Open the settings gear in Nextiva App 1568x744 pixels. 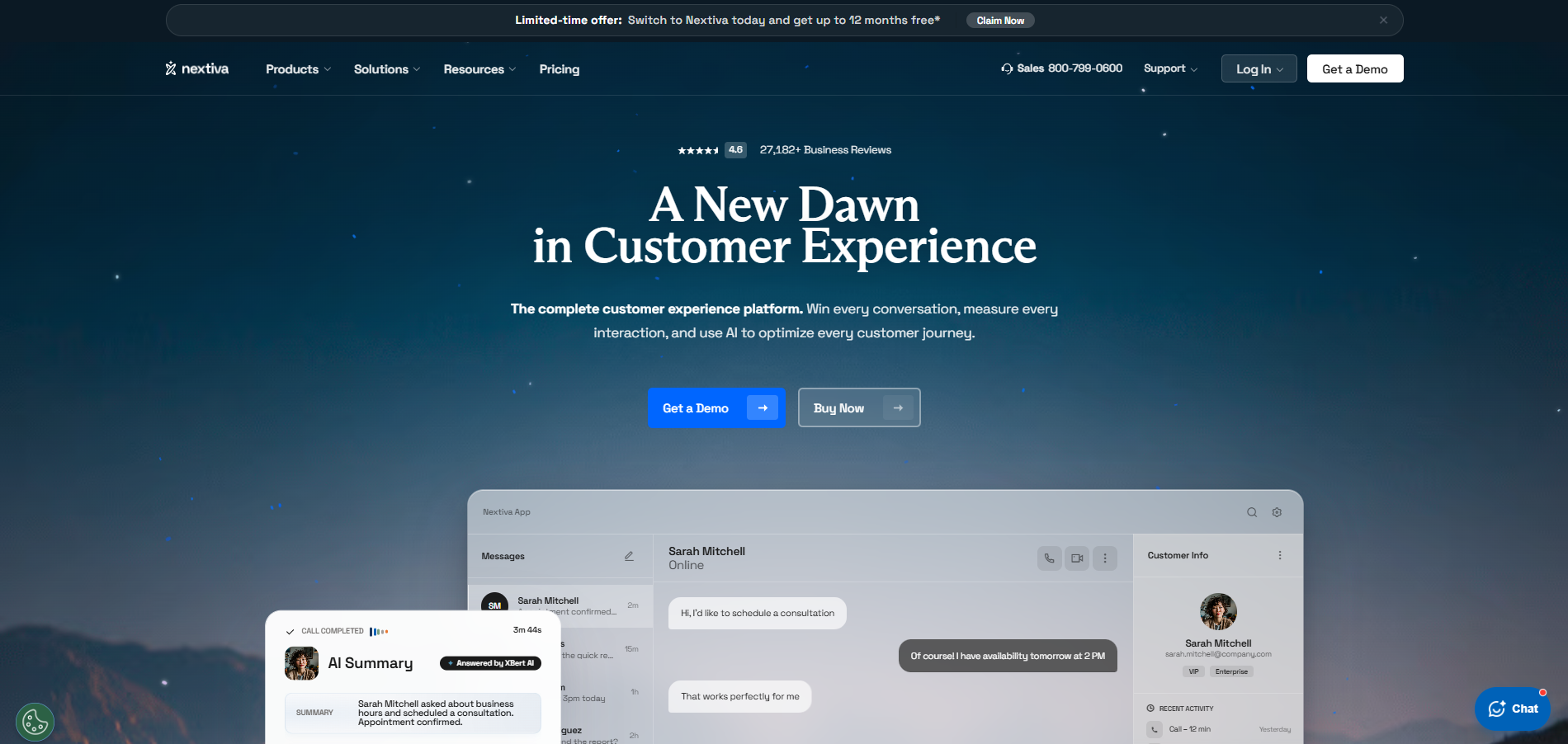coord(1277,512)
